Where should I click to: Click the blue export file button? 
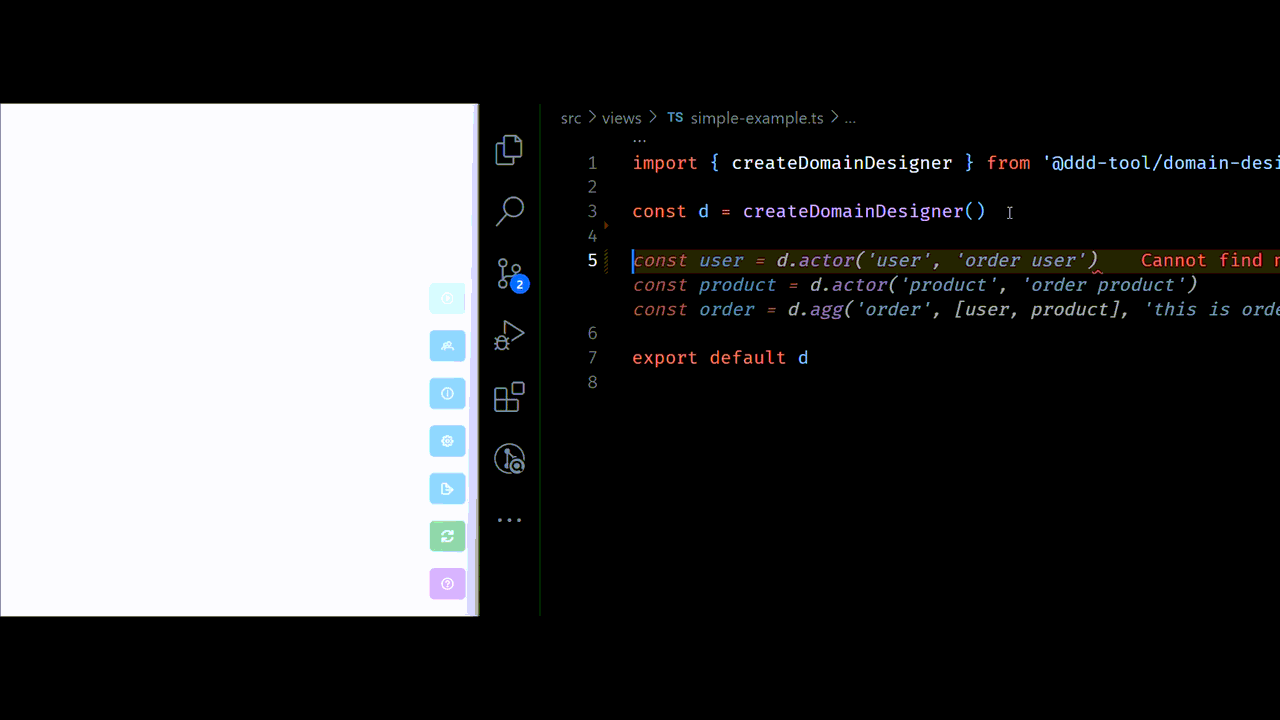447,489
